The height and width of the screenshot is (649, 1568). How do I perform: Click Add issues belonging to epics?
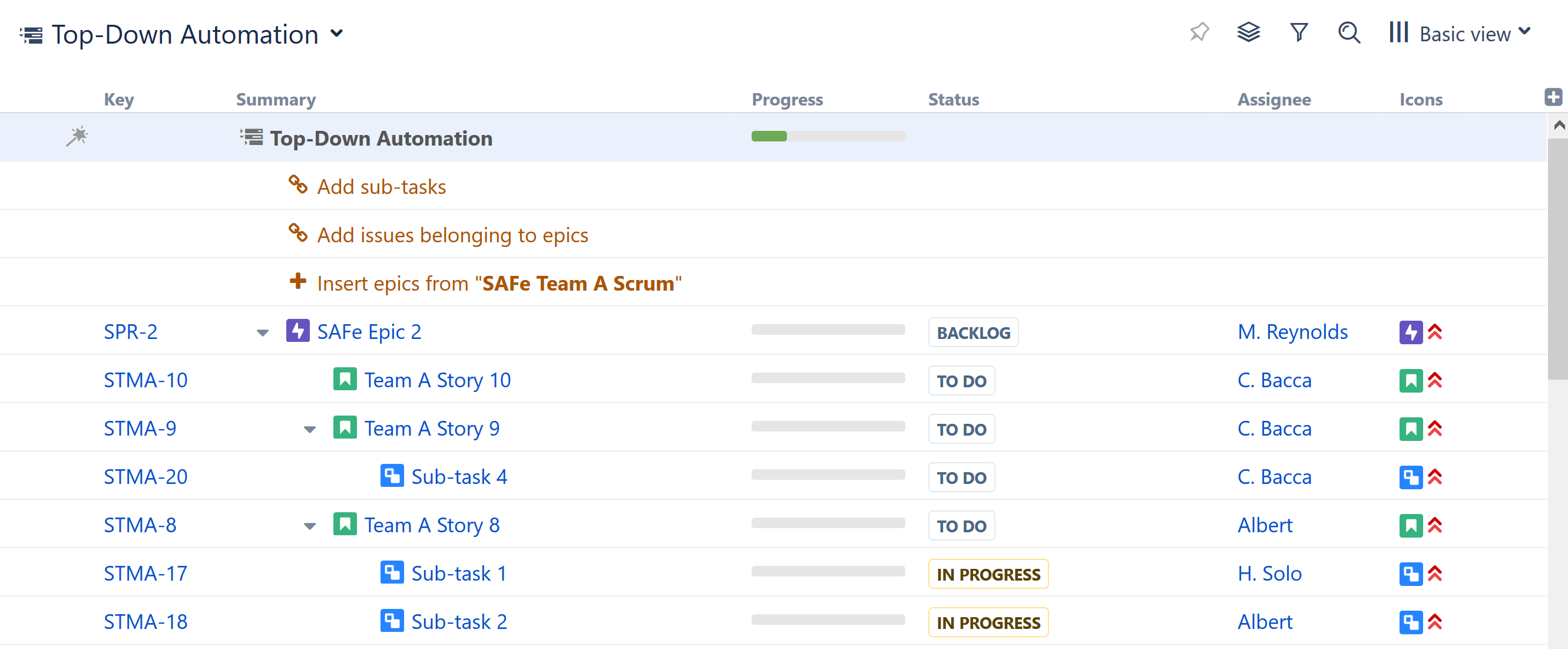click(452, 235)
